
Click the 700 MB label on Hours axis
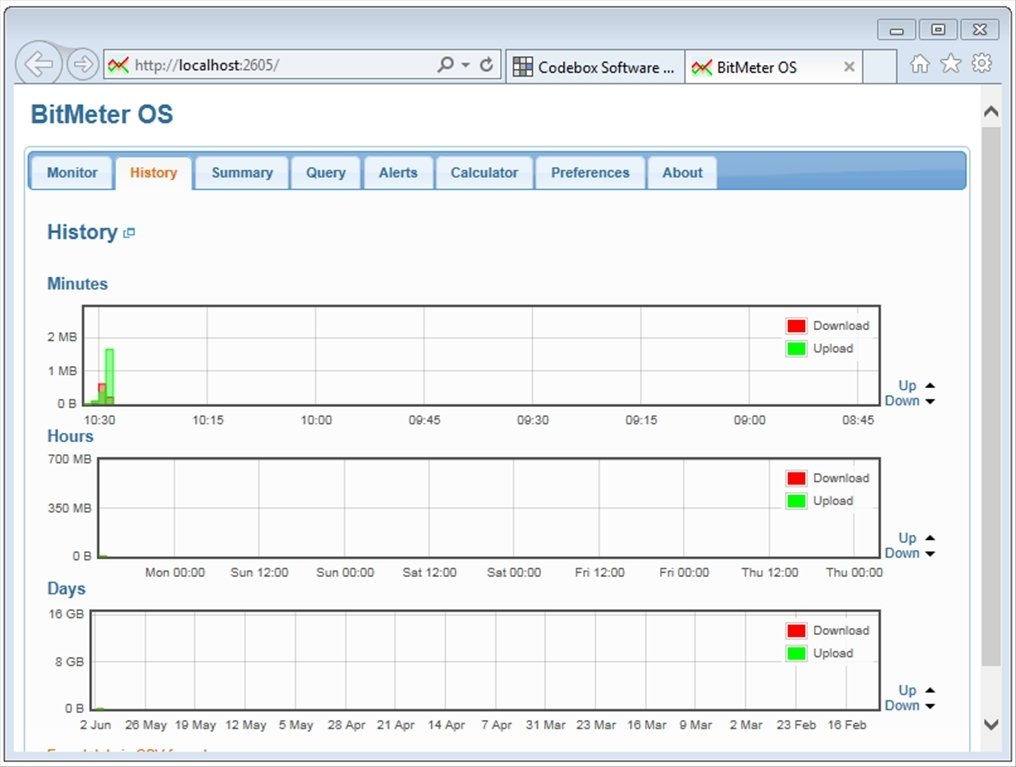click(x=69, y=459)
